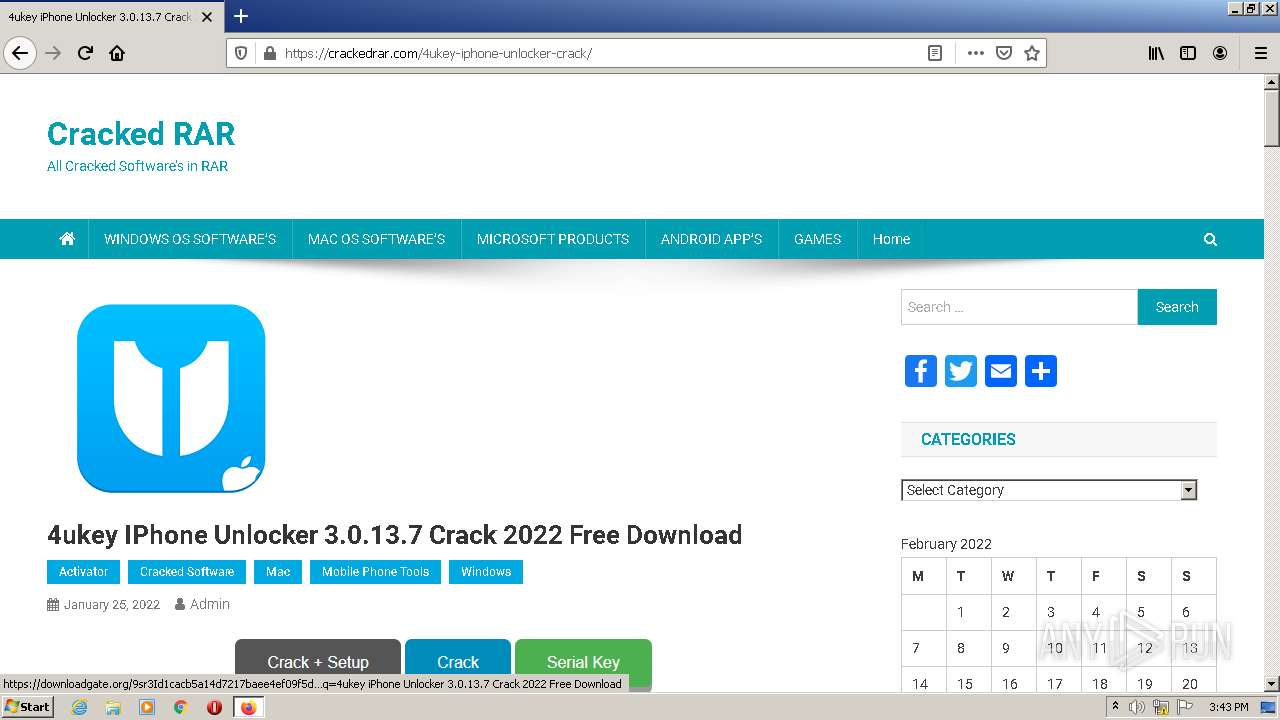The height and width of the screenshot is (720, 1280).
Task: Open Firefox account icon
Action: pyautogui.click(x=1220, y=53)
